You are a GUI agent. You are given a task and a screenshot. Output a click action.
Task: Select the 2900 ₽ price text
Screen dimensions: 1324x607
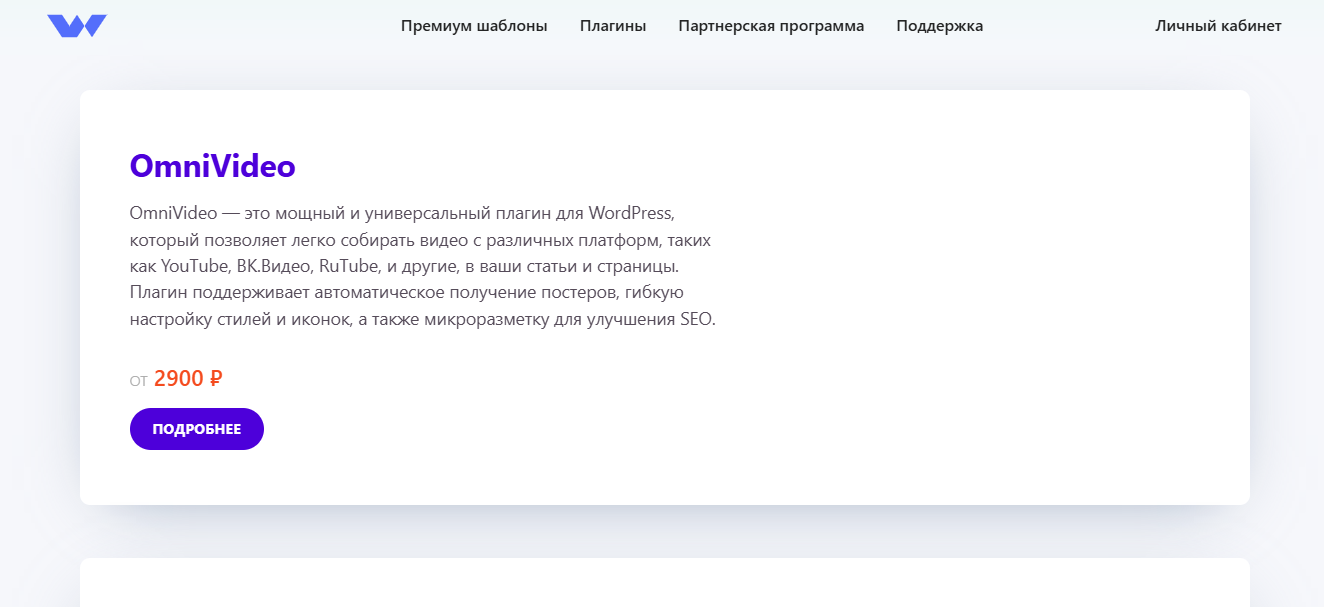[x=188, y=378]
